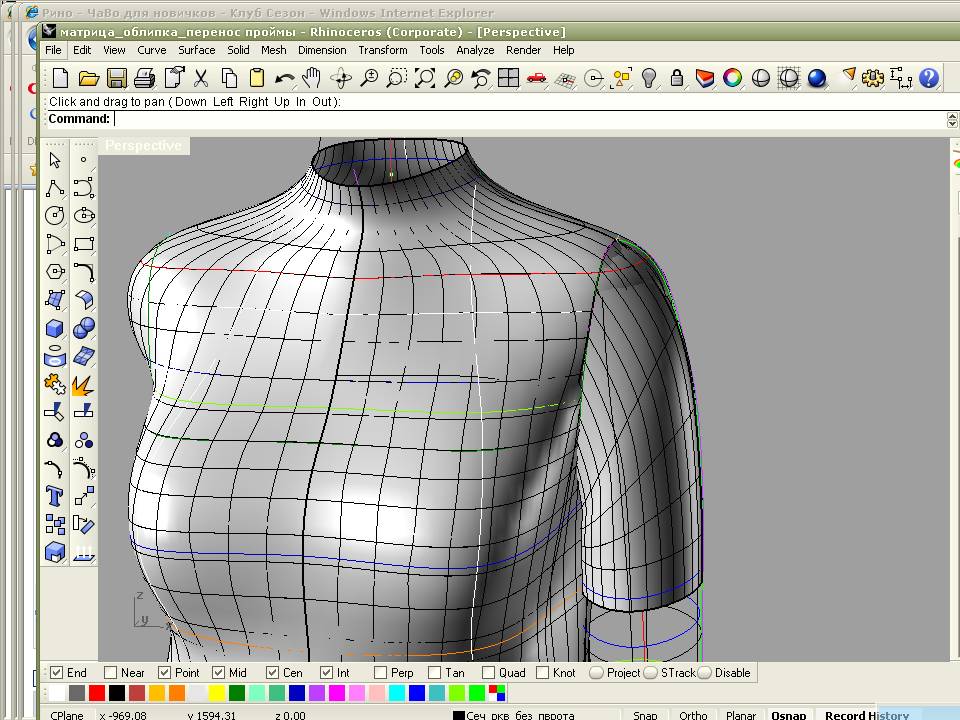Select the Zoom Extents tool
960x720 pixels.
coord(425,78)
